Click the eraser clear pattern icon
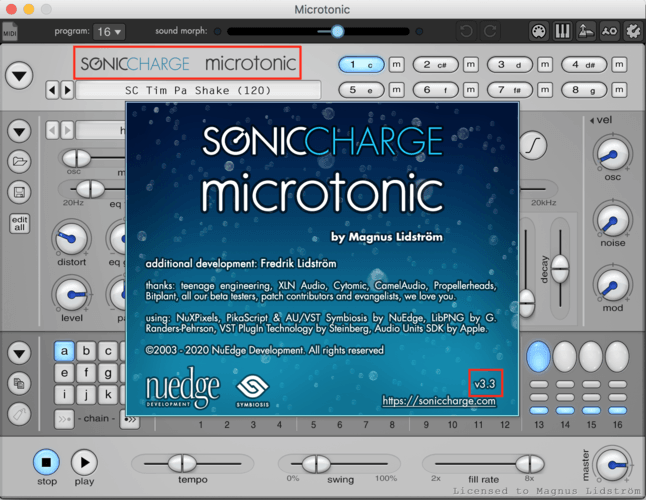The image size is (646, 500). 19,414
